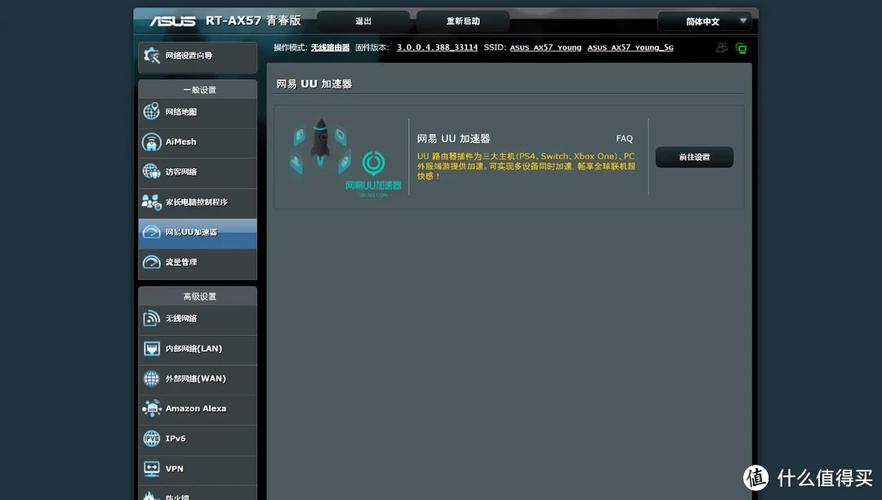The image size is (882, 500).
Task: Click the IPv6 icon
Action: pos(151,438)
